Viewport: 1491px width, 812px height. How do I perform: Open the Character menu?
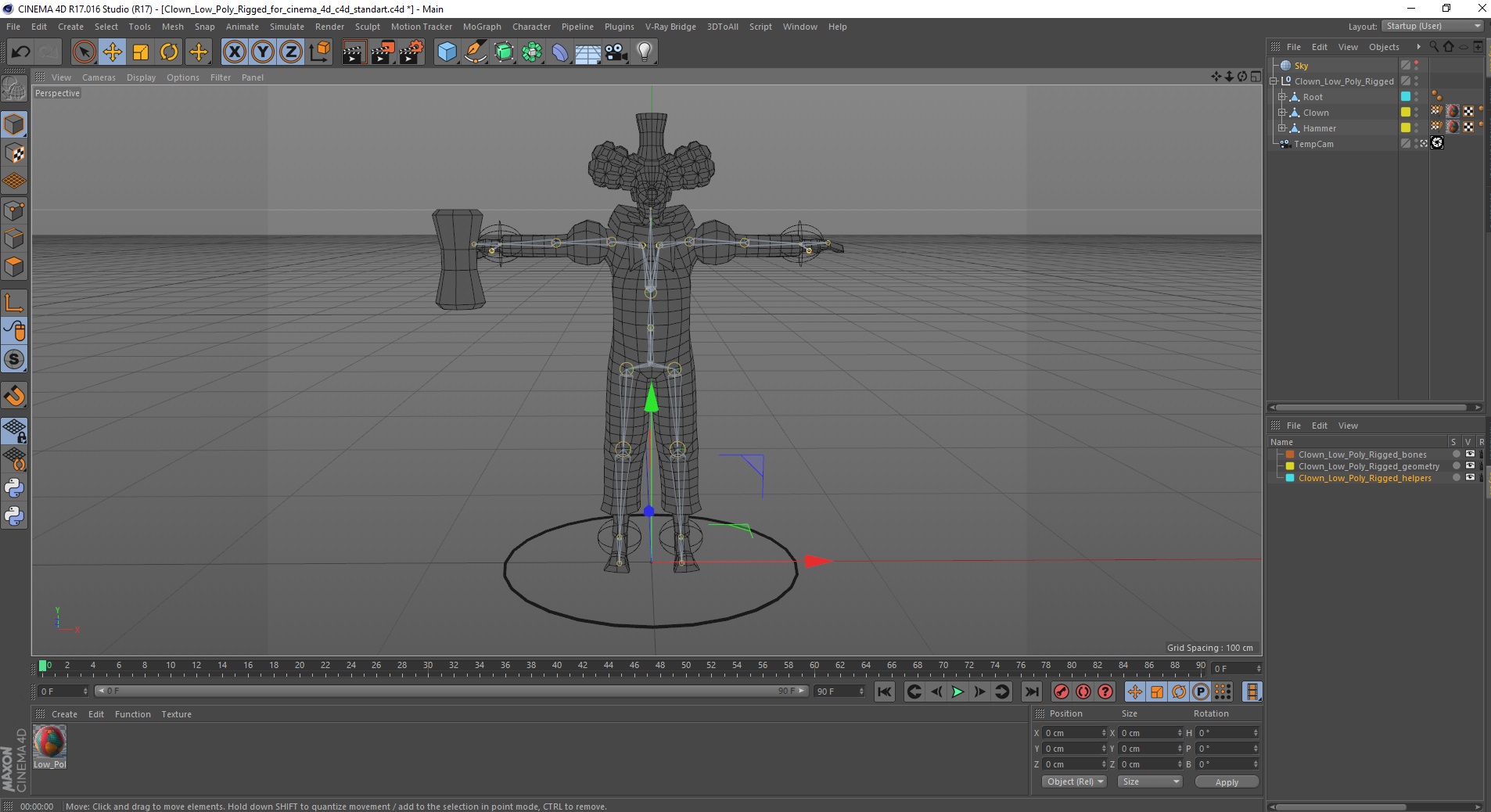pos(531,27)
